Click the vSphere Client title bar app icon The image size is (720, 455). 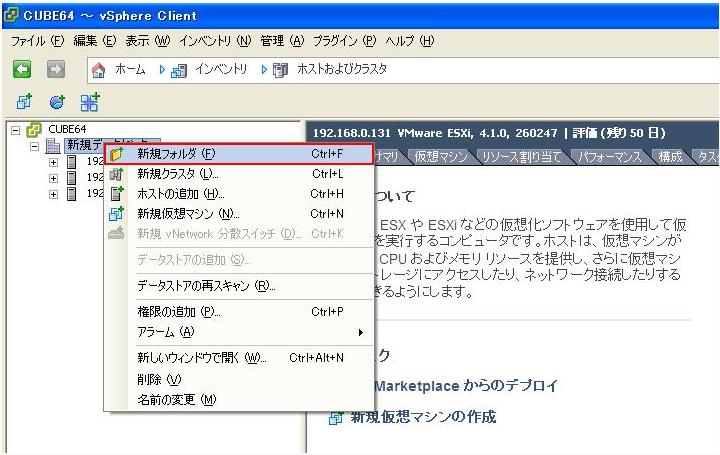[11, 15]
